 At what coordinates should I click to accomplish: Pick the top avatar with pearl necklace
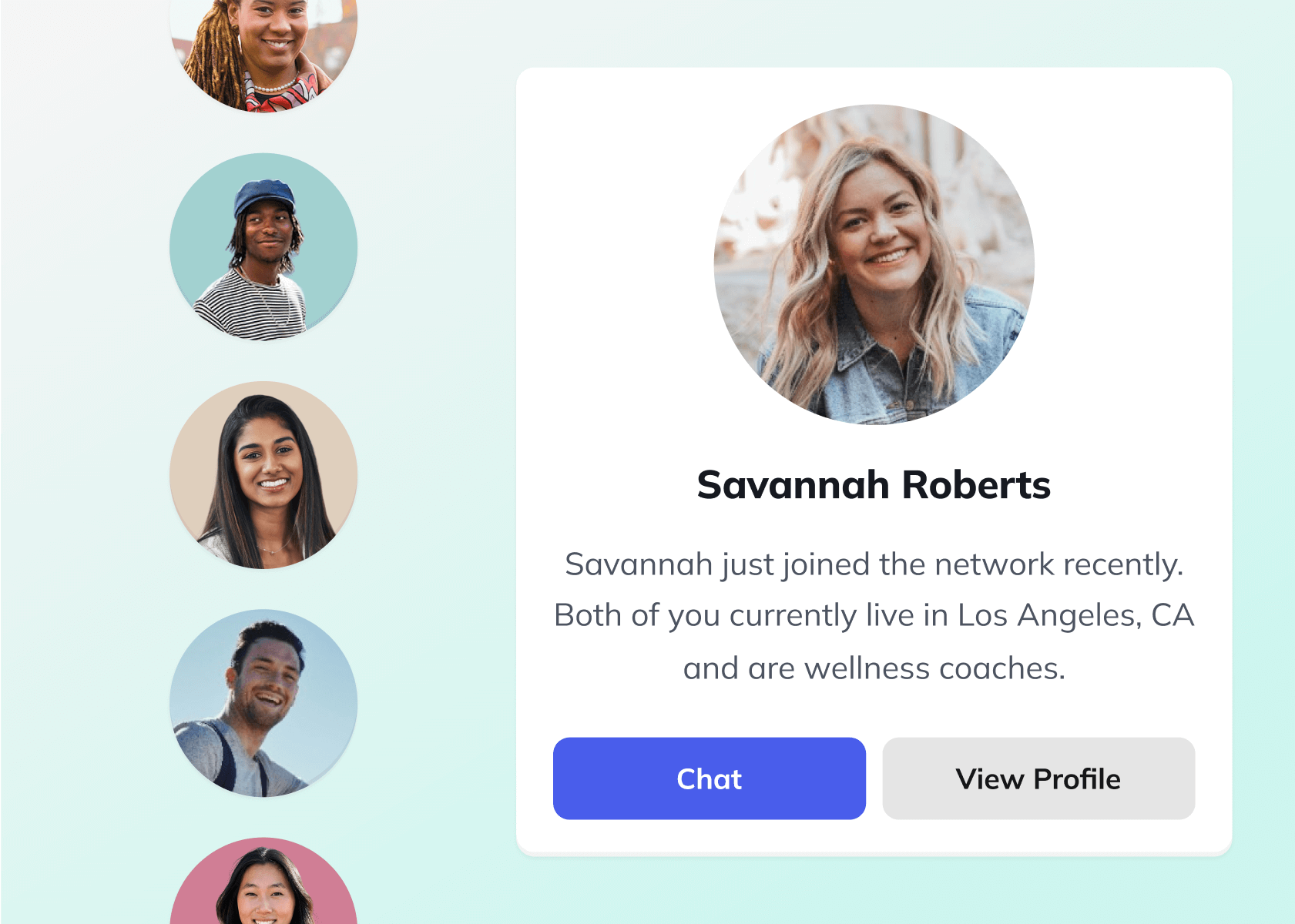point(263,54)
